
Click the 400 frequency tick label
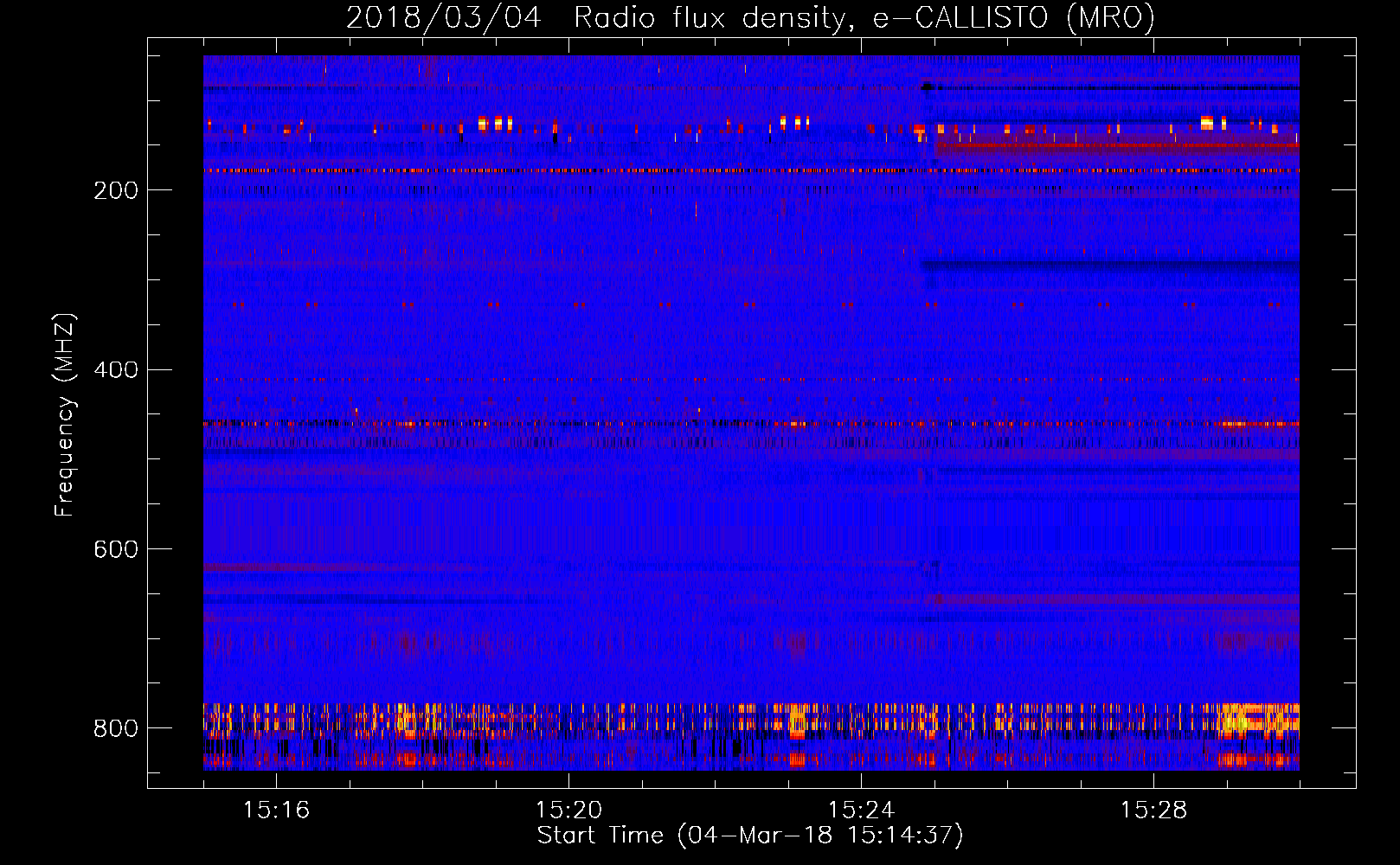(116, 370)
